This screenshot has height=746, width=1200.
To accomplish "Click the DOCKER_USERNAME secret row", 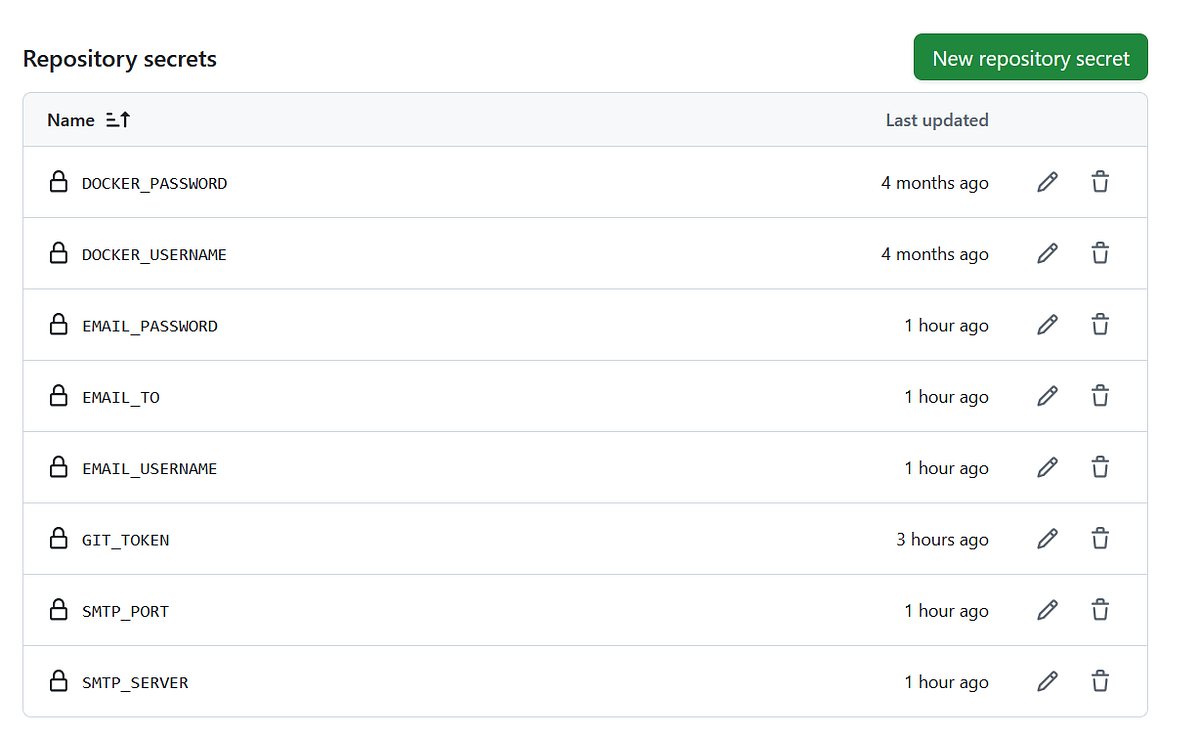I will click(x=154, y=253).
